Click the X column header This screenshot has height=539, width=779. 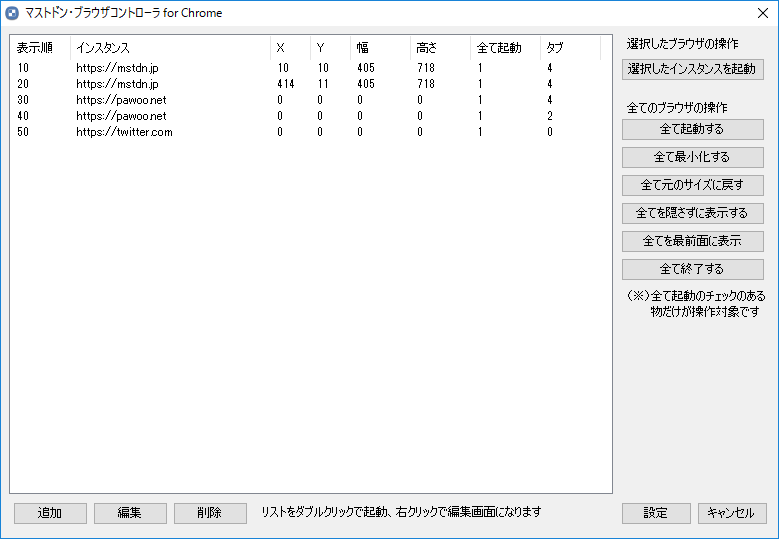pyautogui.click(x=291, y=48)
